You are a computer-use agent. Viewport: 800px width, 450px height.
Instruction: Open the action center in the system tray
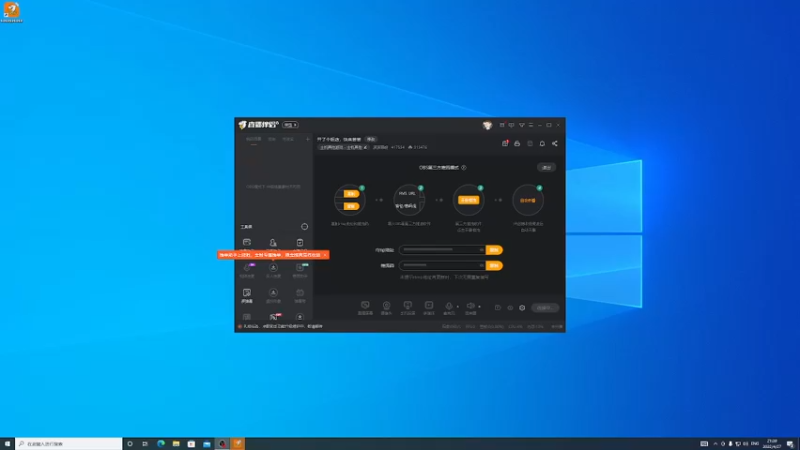(x=790, y=444)
